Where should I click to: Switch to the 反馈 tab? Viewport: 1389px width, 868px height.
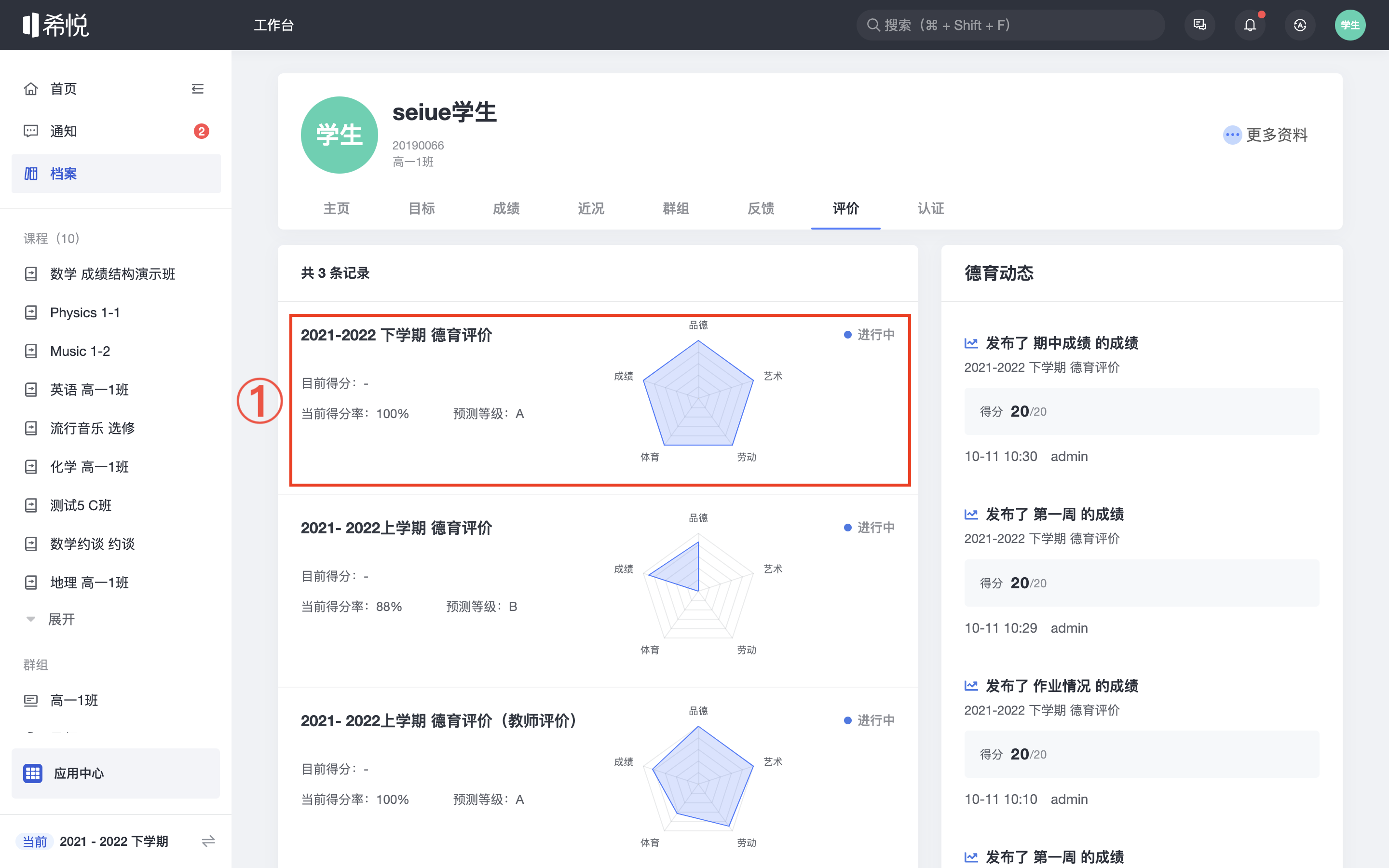[x=761, y=208]
